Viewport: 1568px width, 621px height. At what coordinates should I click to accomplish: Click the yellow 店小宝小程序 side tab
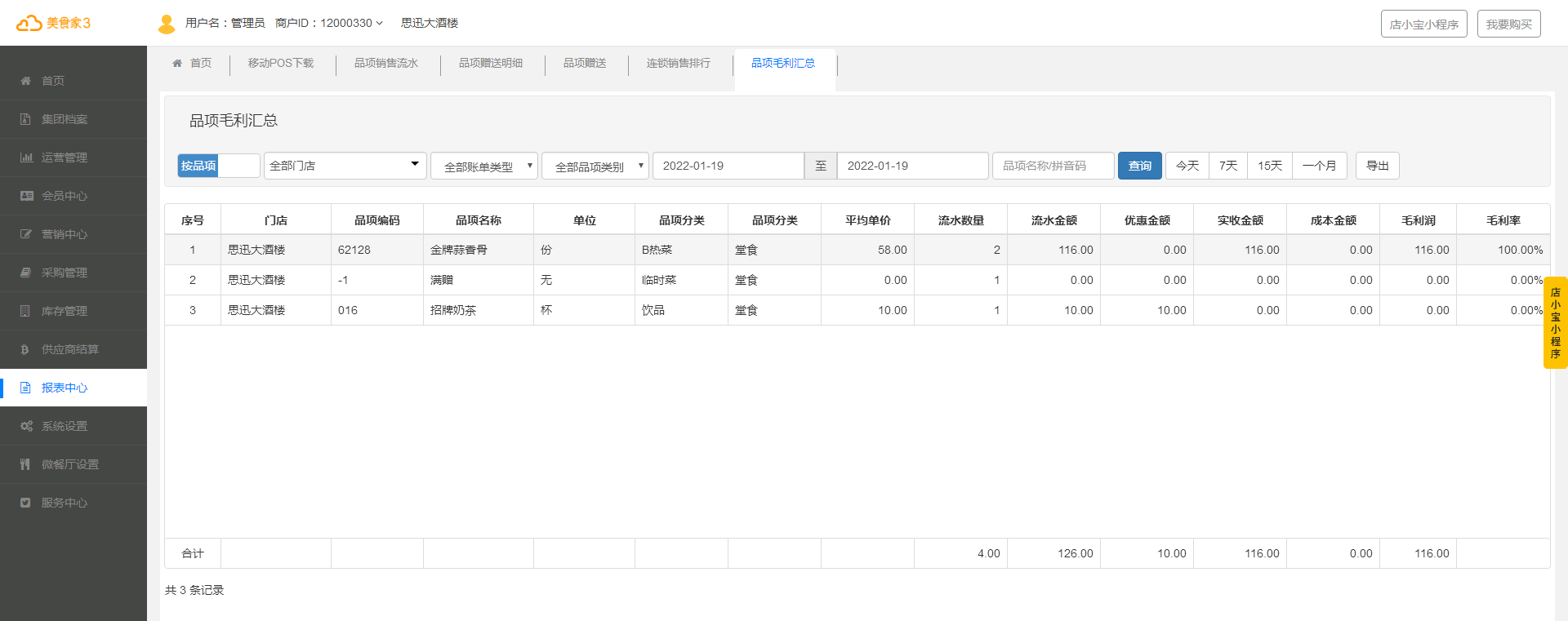pyautogui.click(x=1555, y=323)
